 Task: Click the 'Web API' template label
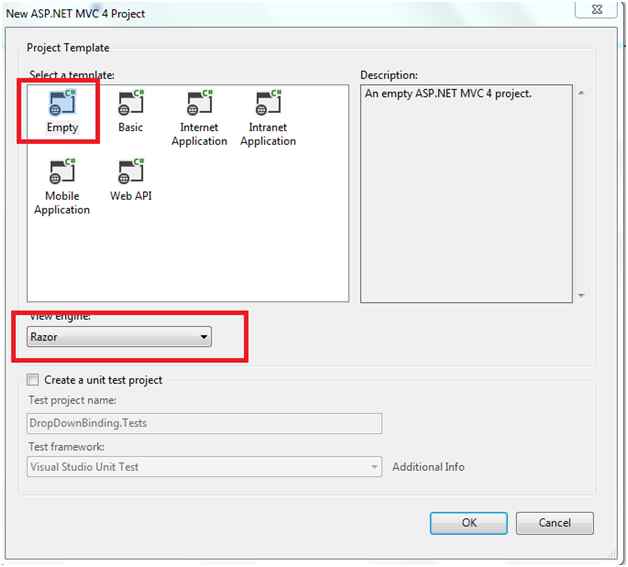click(131, 196)
